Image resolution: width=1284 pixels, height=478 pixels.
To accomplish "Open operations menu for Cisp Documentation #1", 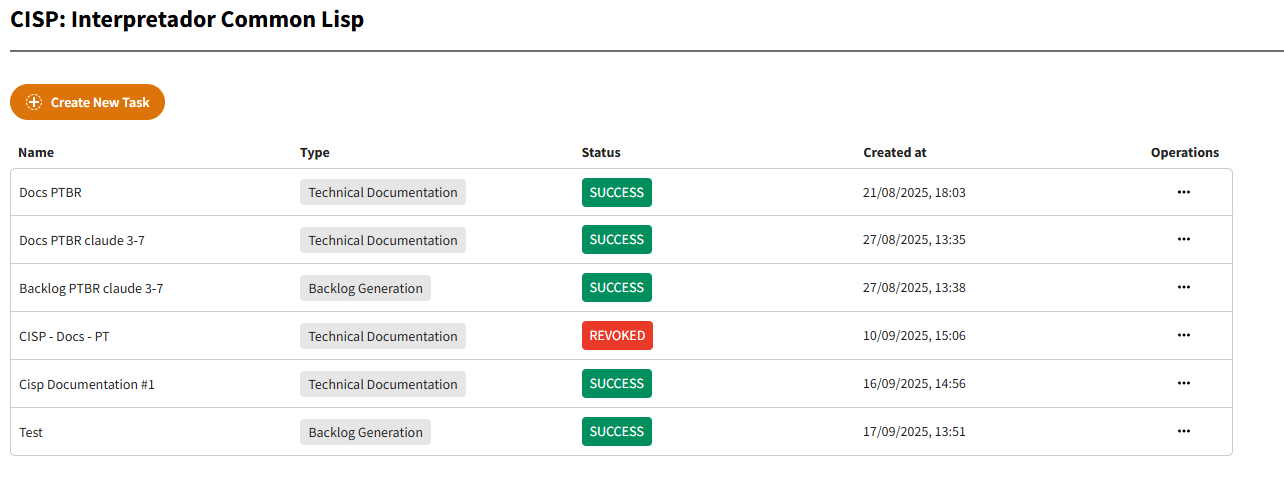I will tap(1184, 384).
